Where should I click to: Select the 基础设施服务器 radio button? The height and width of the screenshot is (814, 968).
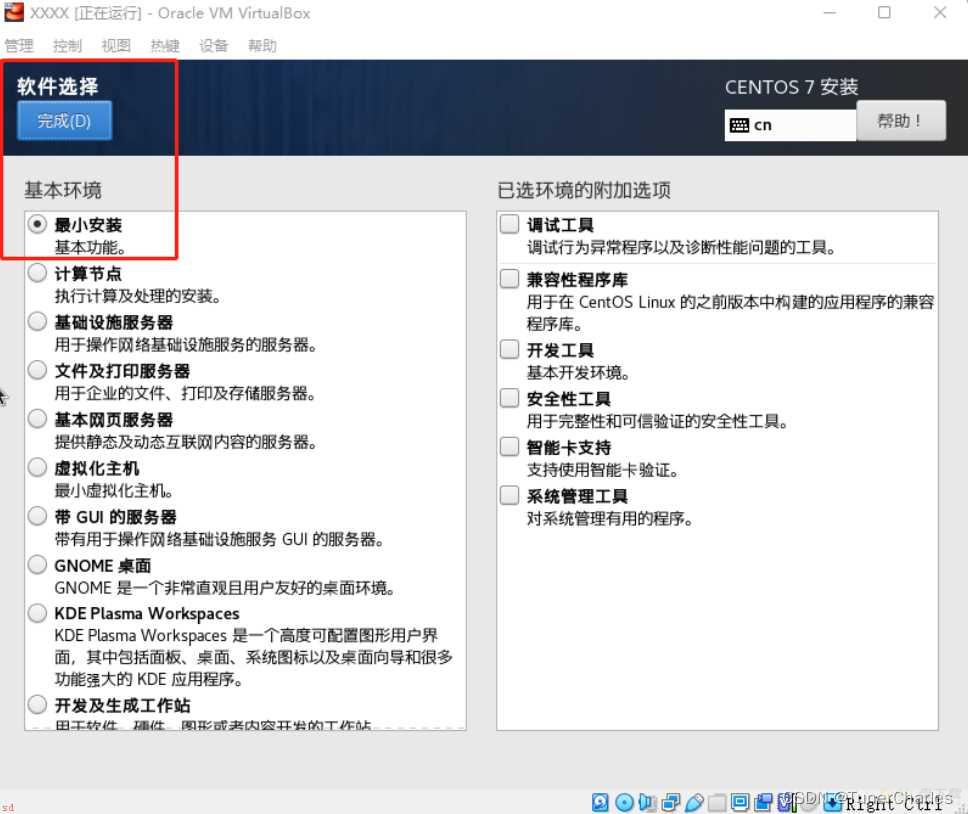[x=37, y=322]
